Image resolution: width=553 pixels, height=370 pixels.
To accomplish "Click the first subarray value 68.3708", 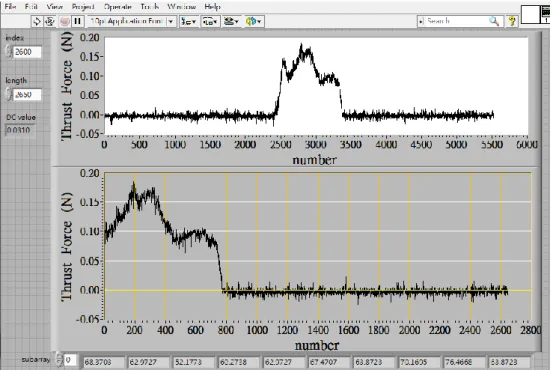I will point(104,362).
